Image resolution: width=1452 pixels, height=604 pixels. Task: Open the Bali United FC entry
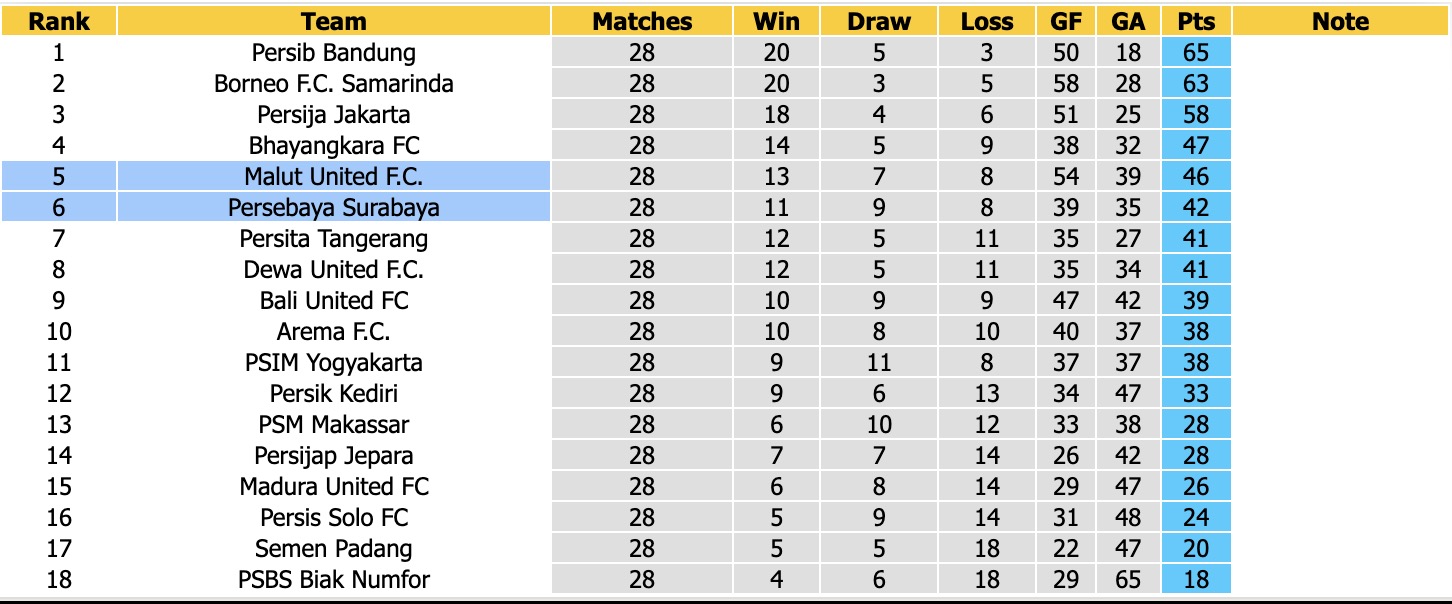click(334, 300)
